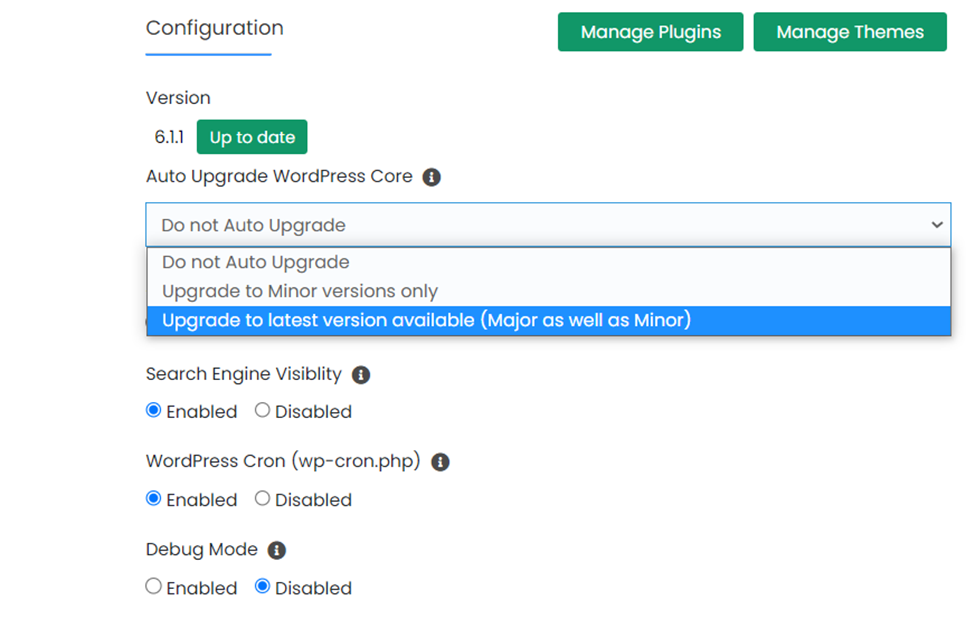Switch to the Configuration tab heading

pos(214,28)
